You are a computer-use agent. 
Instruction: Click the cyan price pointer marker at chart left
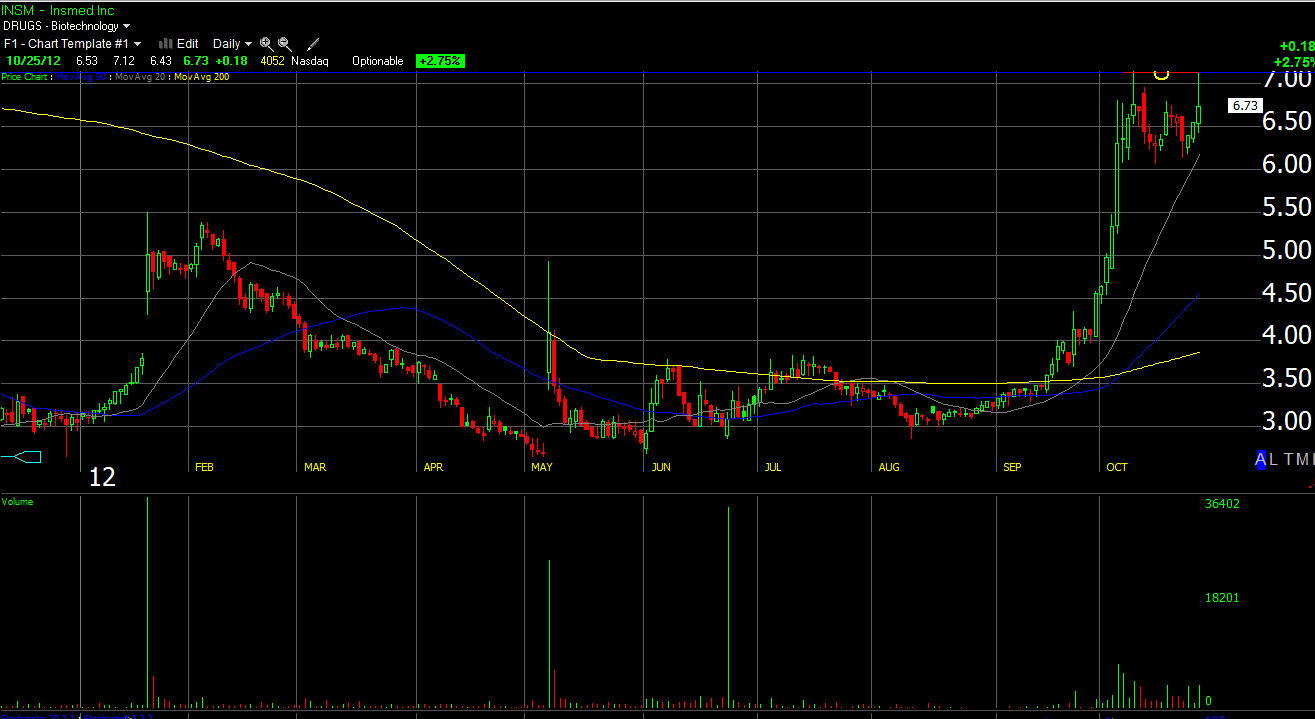tap(21, 457)
